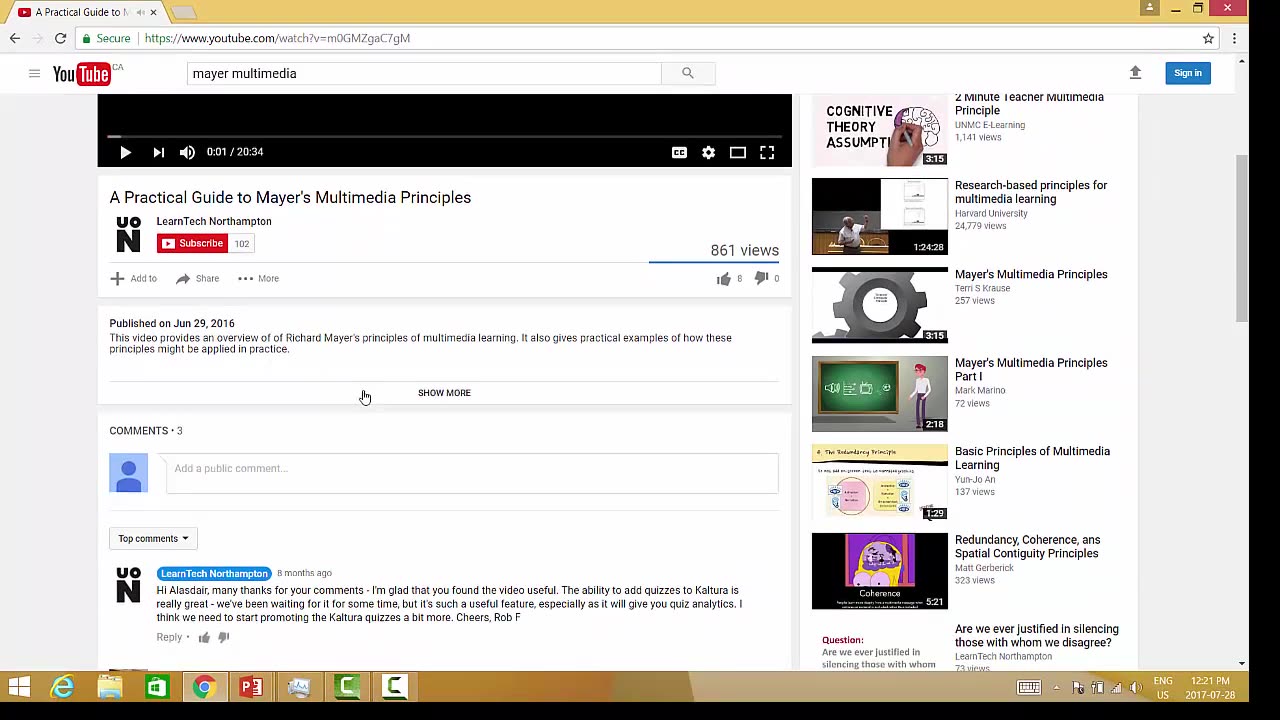Image resolution: width=1280 pixels, height=720 pixels.
Task: Close the YouTube browser tab
Action: click(x=153, y=12)
